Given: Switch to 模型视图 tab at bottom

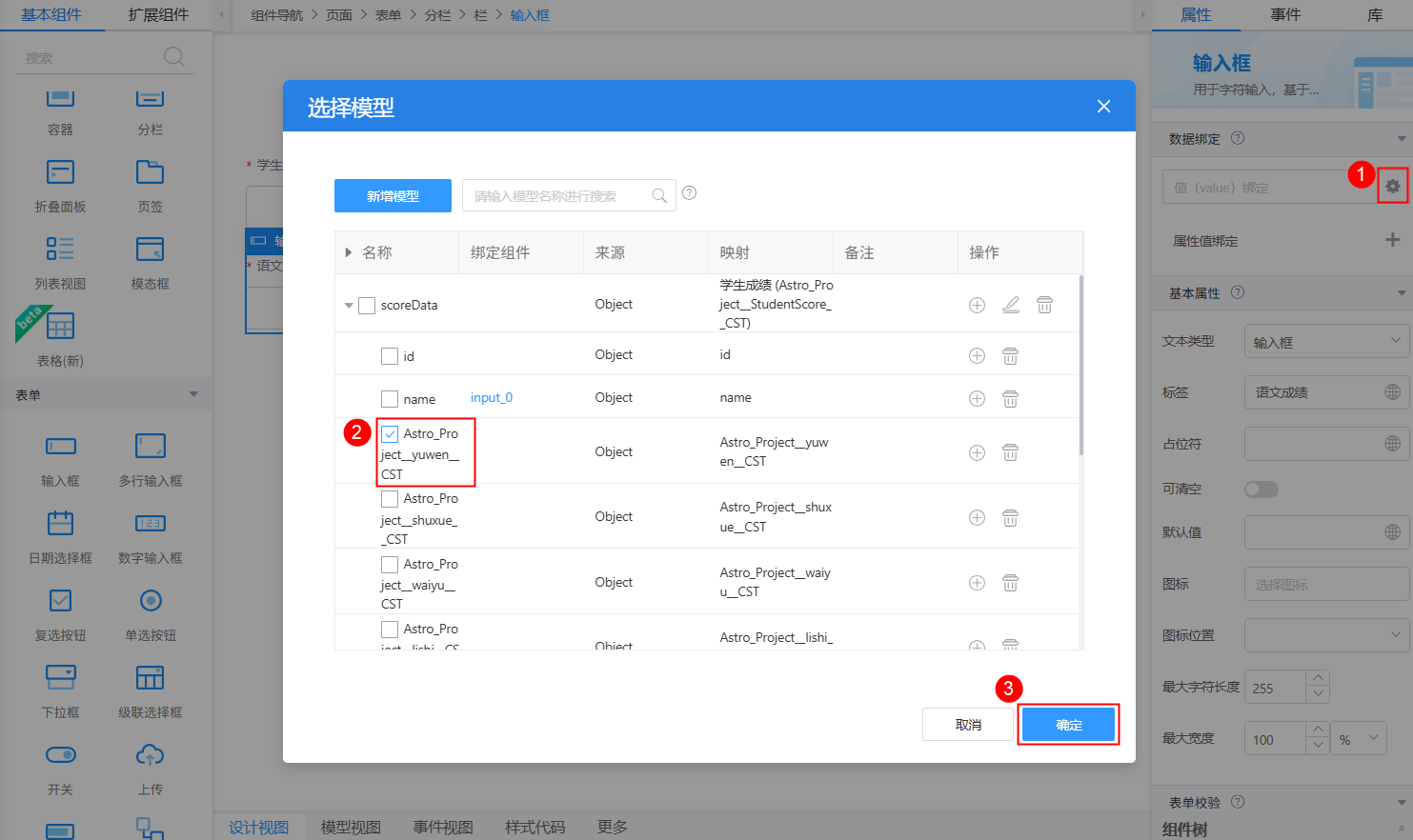Looking at the screenshot, I should (x=351, y=827).
